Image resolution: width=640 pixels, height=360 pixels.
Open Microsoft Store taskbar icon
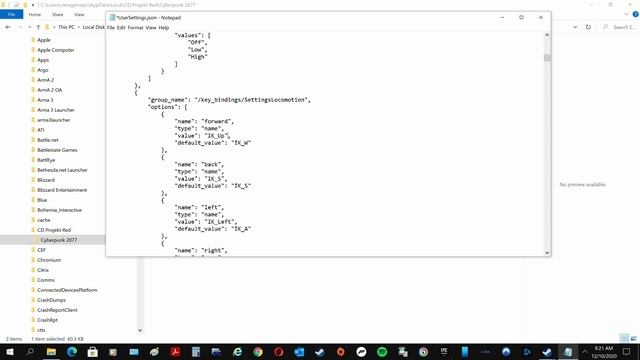93,352
